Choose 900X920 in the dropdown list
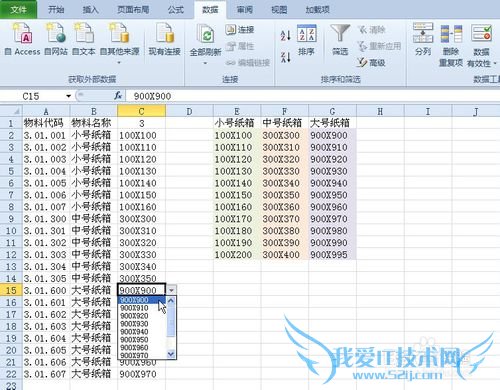Viewport: 500px width, 390px height. (x=142, y=316)
